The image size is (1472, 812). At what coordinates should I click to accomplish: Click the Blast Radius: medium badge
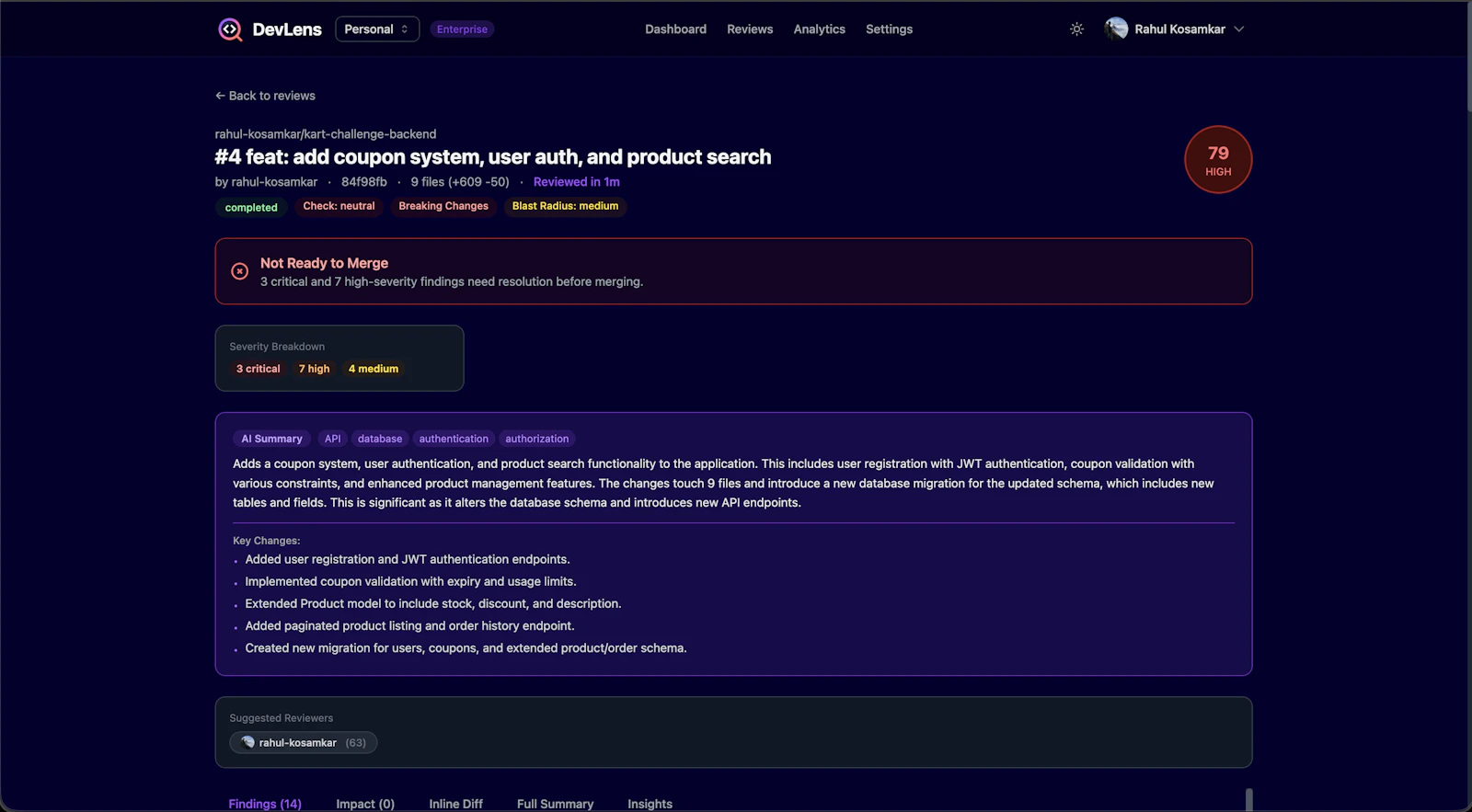pos(565,206)
